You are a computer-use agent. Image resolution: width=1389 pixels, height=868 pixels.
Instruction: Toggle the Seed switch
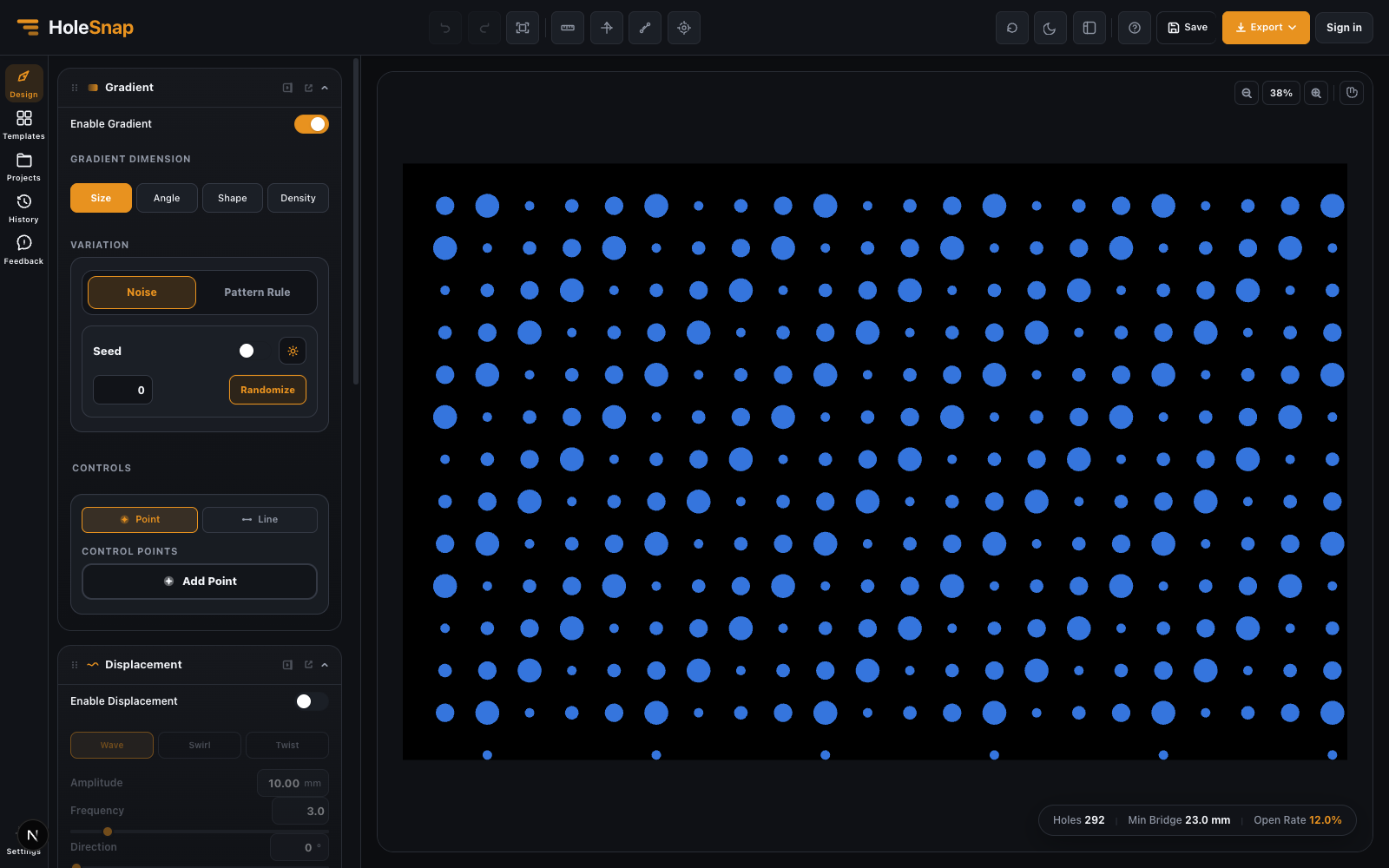pos(253,351)
